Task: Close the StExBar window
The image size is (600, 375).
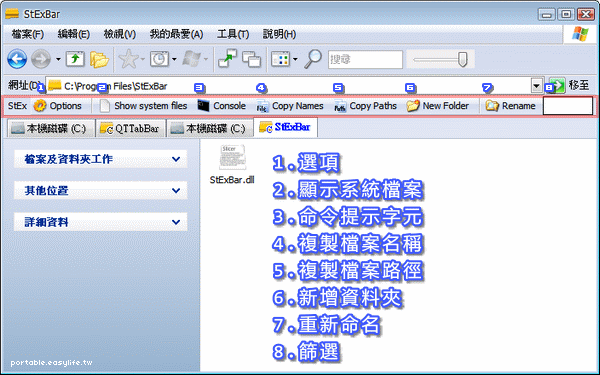Action: pyautogui.click(x=585, y=15)
